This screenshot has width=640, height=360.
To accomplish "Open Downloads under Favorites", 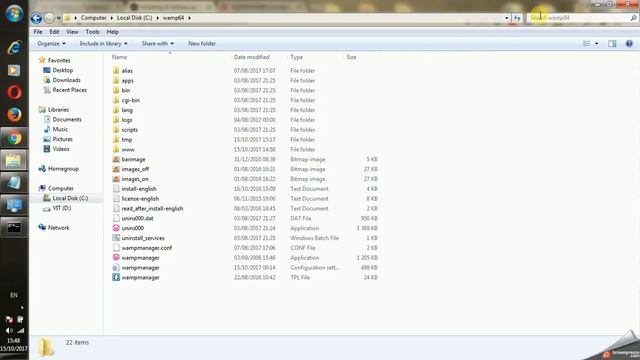I will (x=67, y=80).
